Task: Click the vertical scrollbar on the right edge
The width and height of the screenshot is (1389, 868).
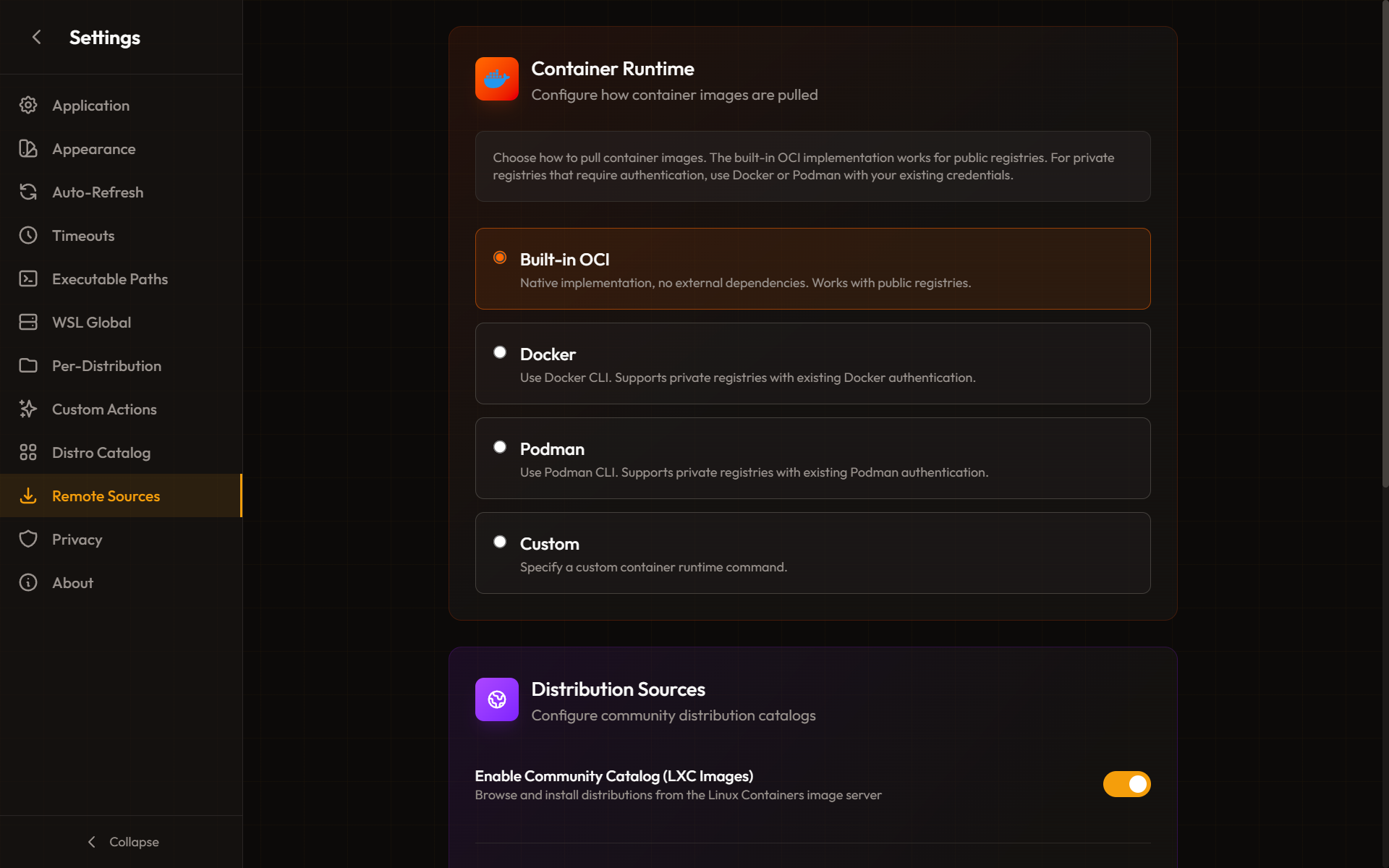Action: click(1385, 246)
